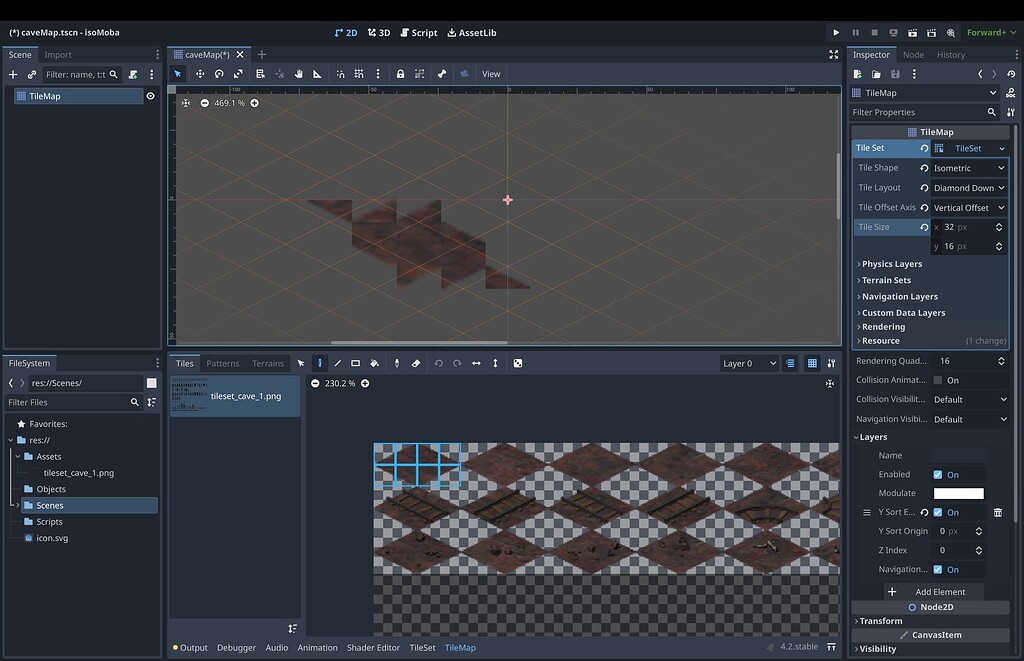Select the Rotate tool above the viewport

[218, 74]
